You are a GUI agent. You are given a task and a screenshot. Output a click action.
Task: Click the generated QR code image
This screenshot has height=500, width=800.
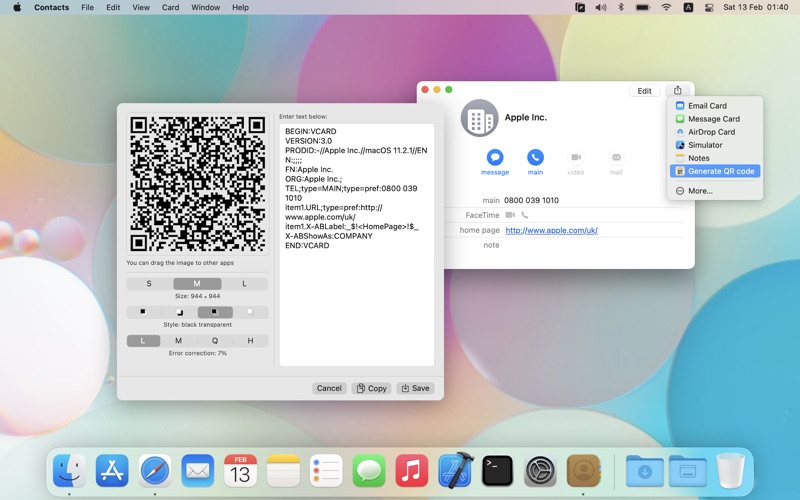[197, 184]
